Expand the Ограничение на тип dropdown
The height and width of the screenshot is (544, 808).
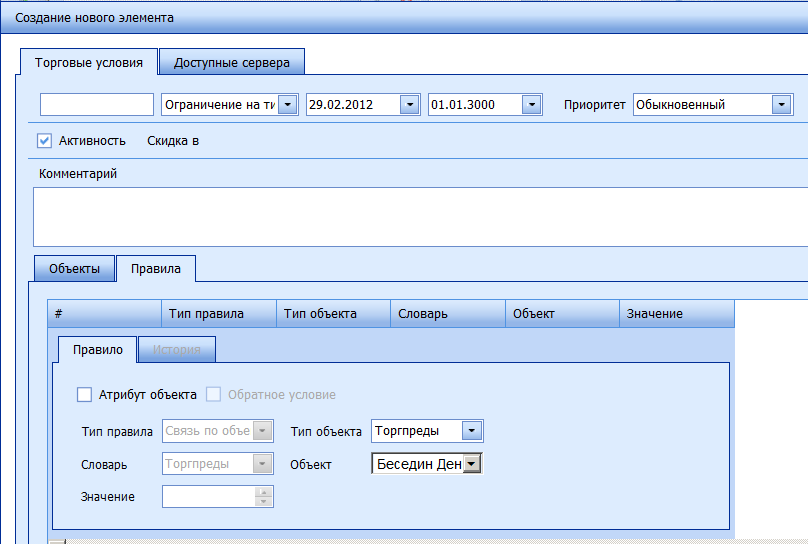288,104
